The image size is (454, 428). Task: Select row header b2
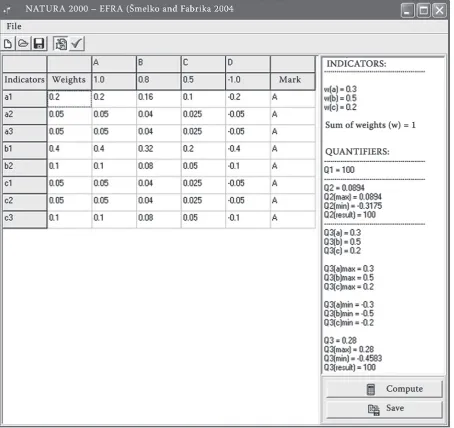coord(24,168)
